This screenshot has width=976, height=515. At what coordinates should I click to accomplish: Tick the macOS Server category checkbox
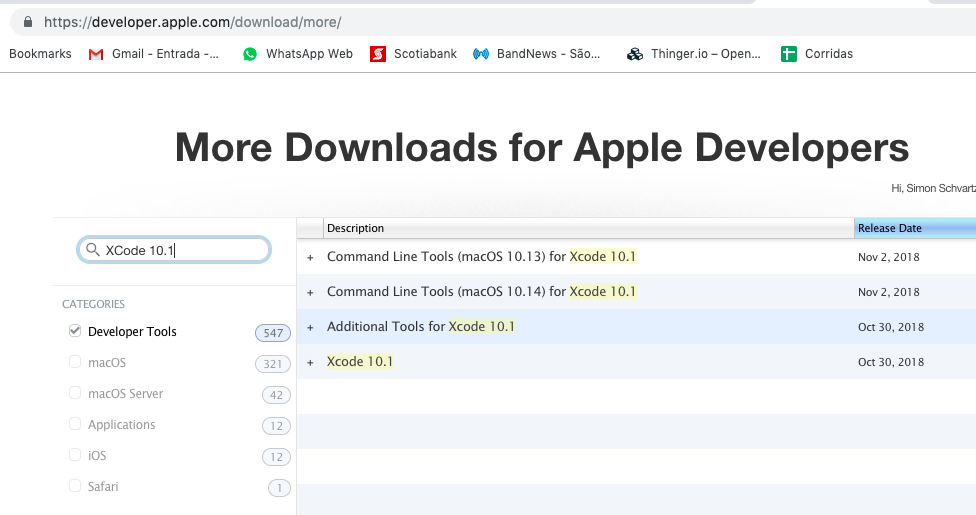coord(75,393)
